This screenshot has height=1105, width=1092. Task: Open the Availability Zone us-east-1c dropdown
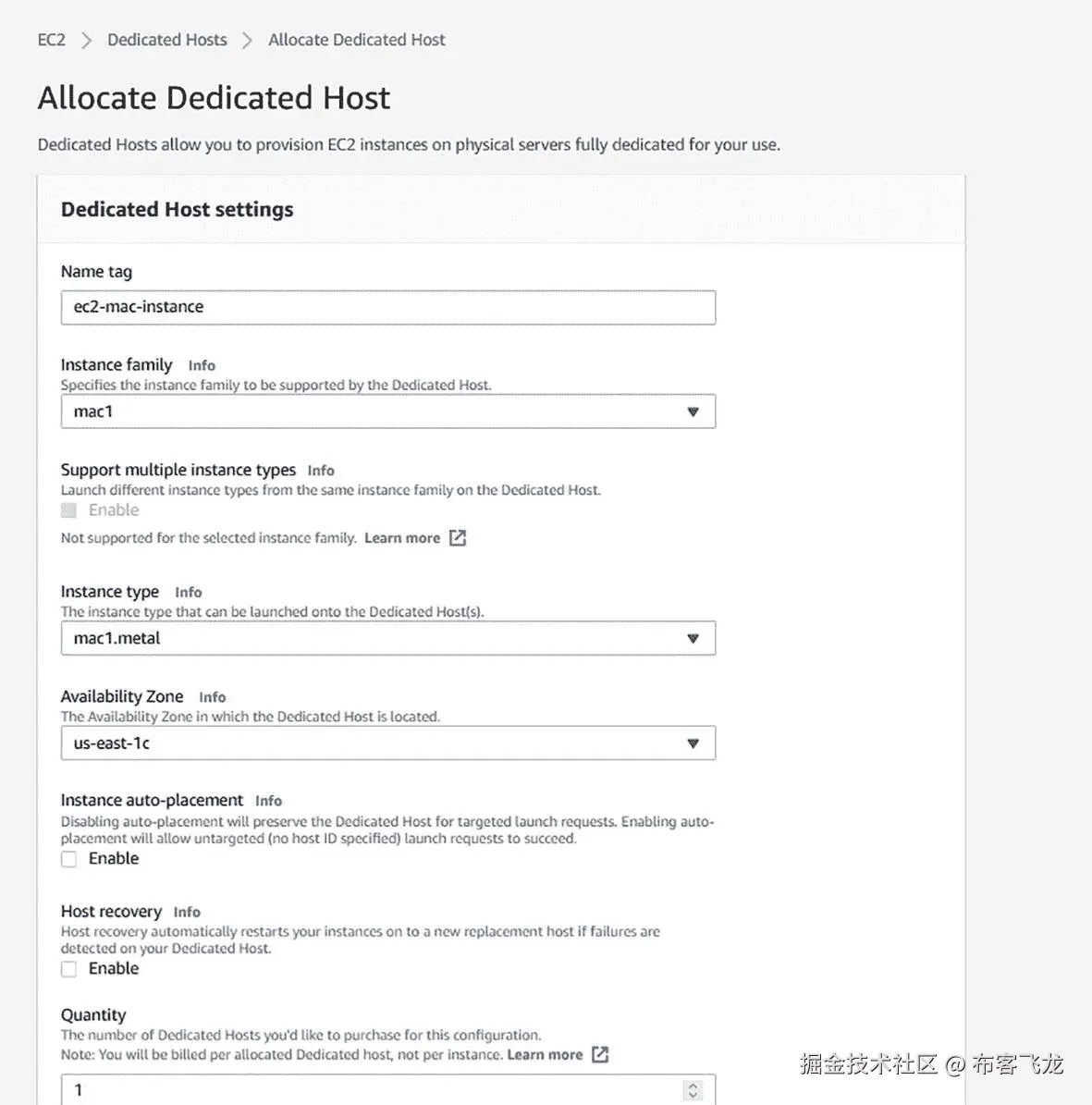(388, 743)
